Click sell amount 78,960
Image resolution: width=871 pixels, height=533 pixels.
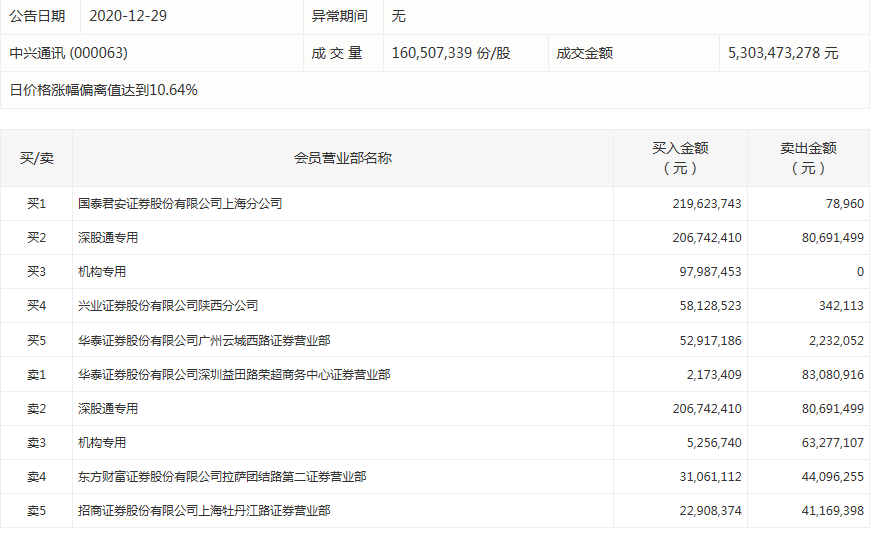(845, 204)
